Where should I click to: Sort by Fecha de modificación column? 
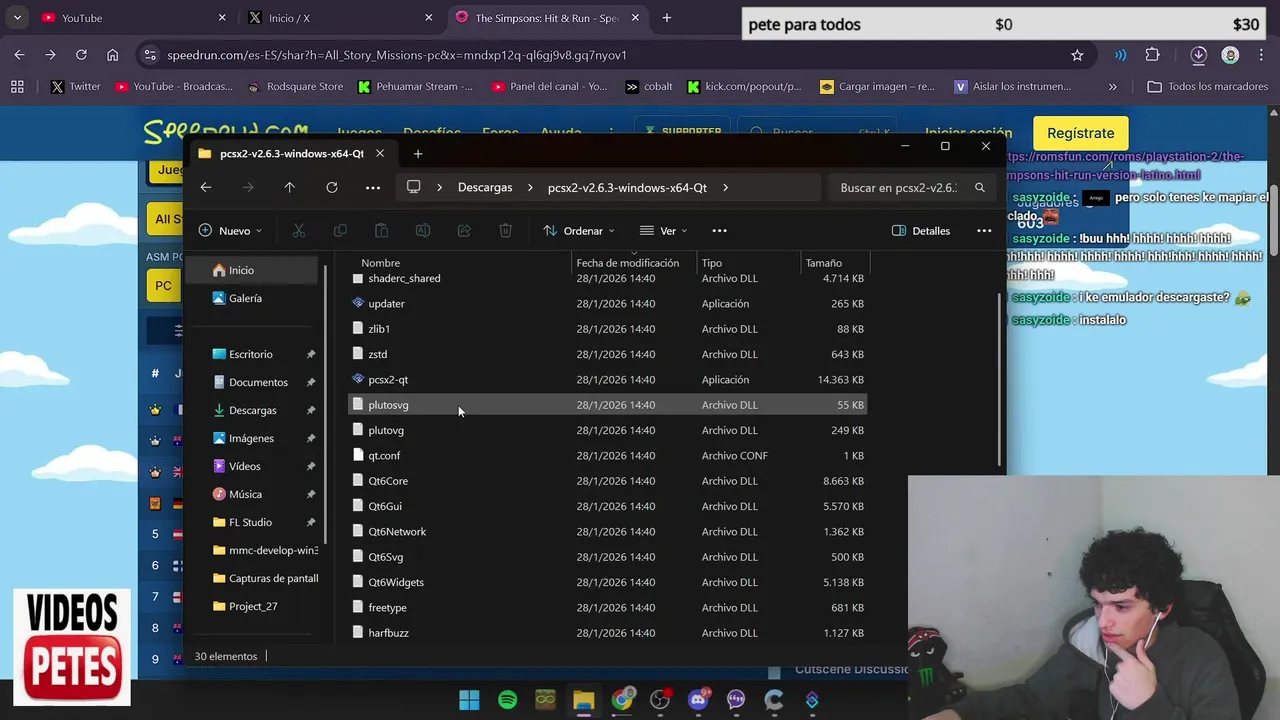point(628,263)
